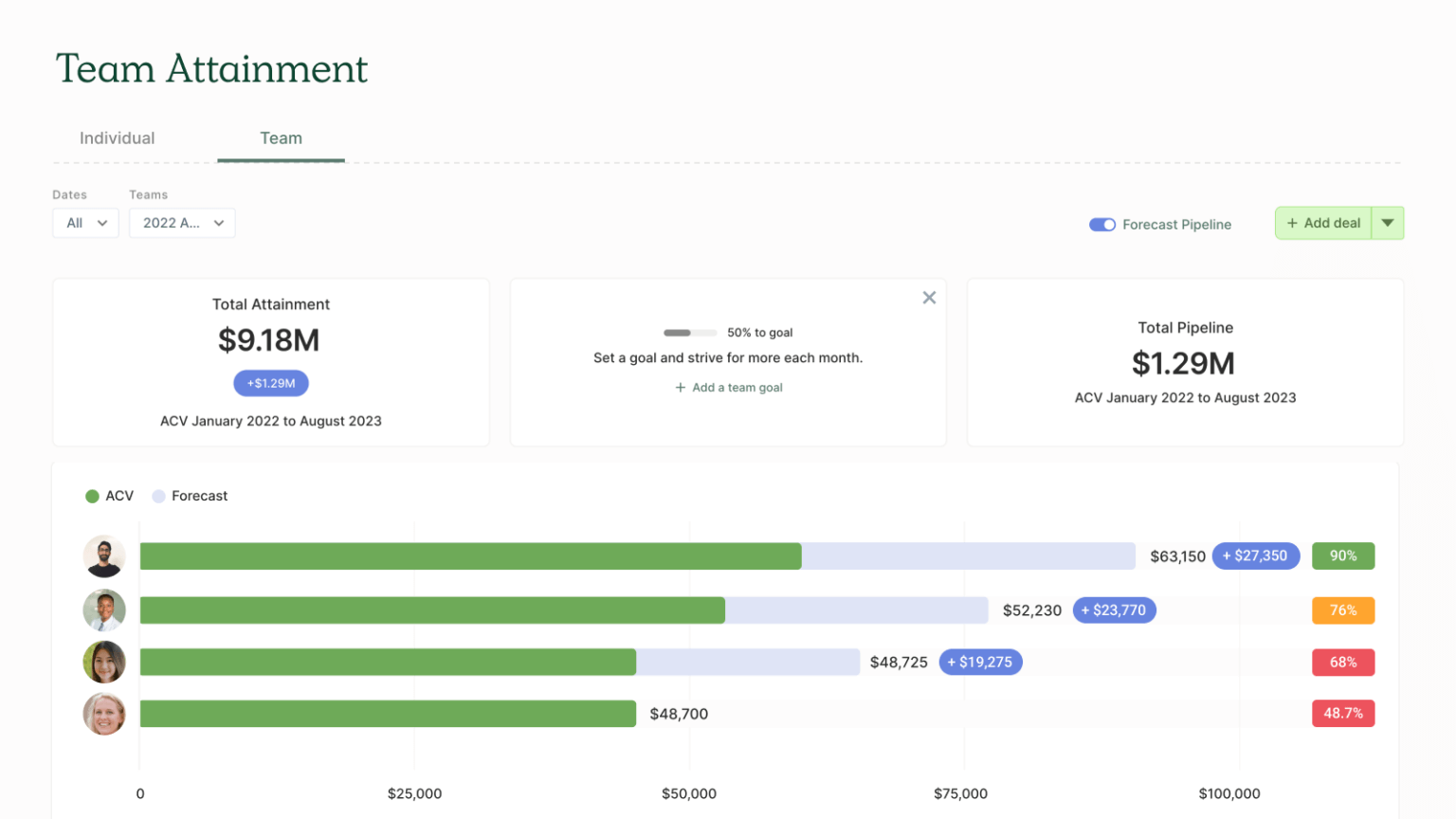Click the +$27,350 forecast pipeline badge
The width and height of the screenshot is (1456, 819).
click(1255, 555)
